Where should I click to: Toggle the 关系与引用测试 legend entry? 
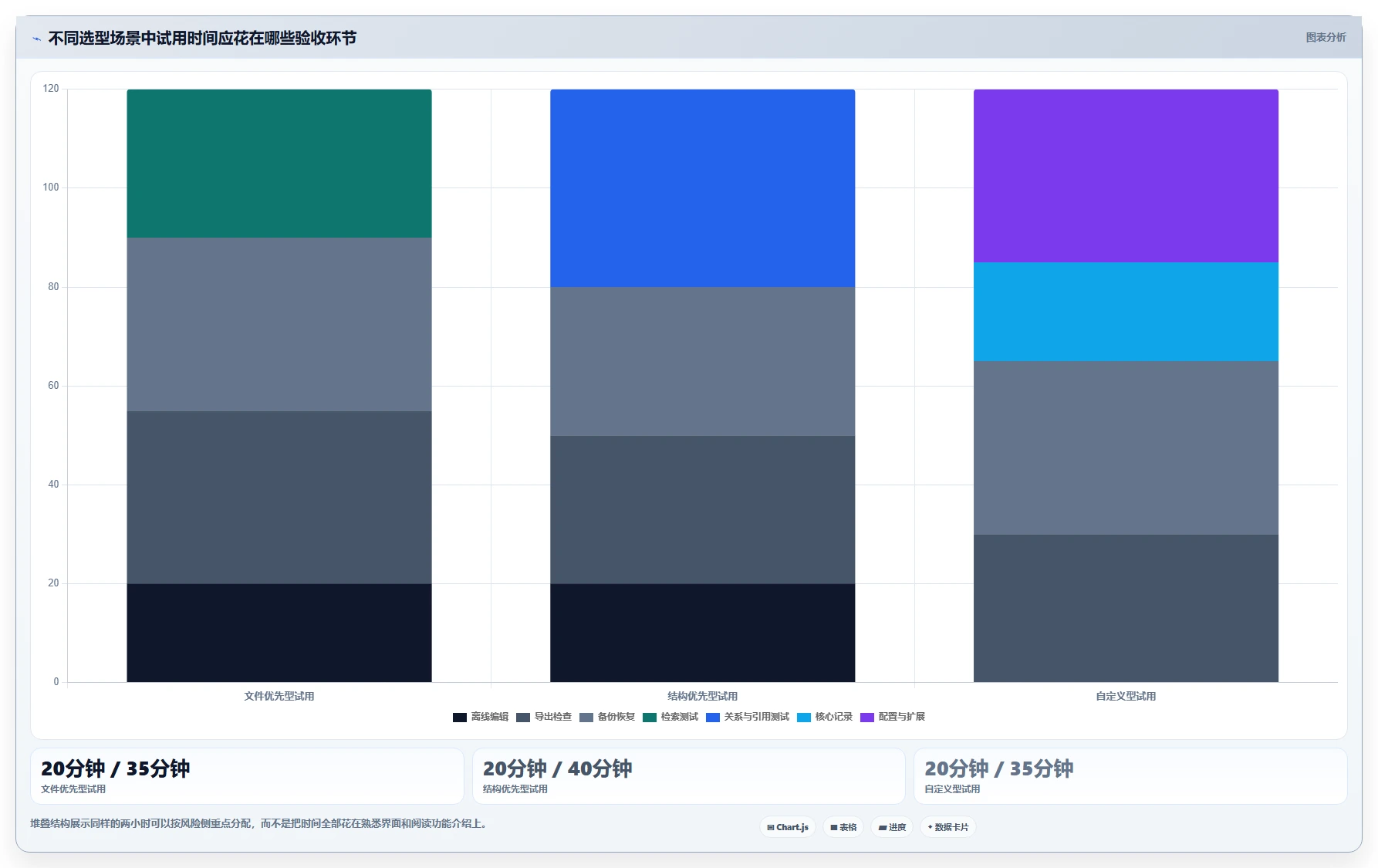pos(748,717)
